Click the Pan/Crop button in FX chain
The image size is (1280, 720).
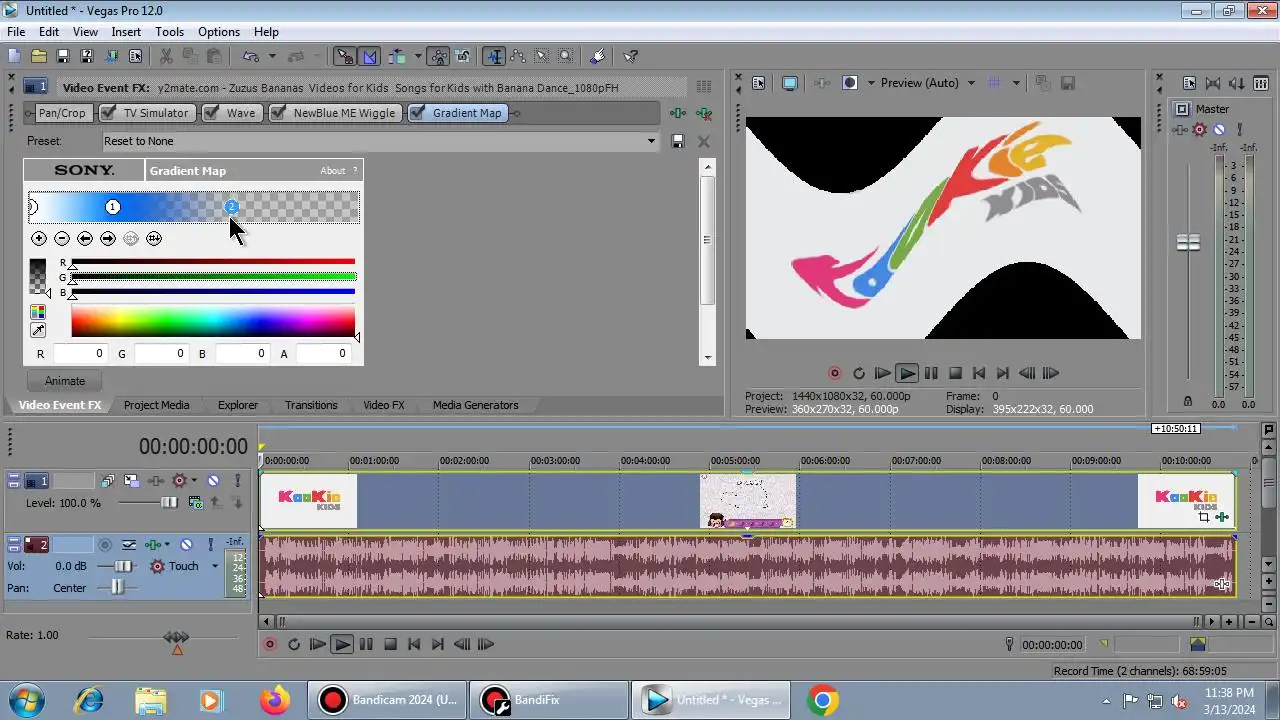tap(62, 113)
